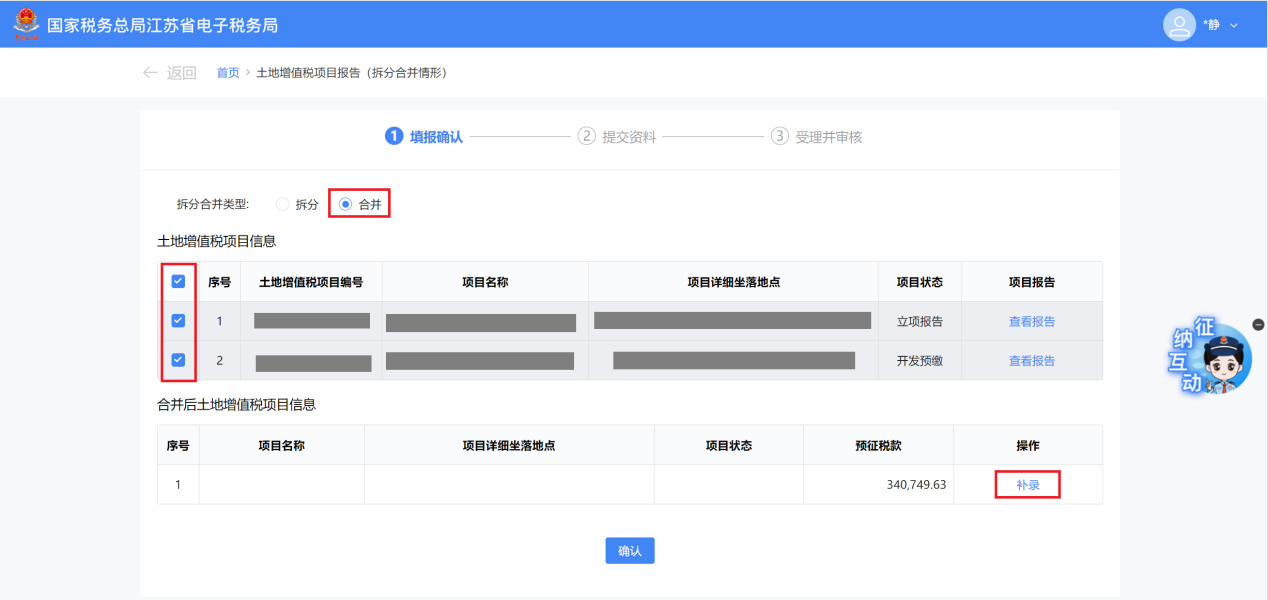Viewport: 1268px width, 600px height.
Task: Click 补录 in the merged project row
Action: [x=1027, y=485]
